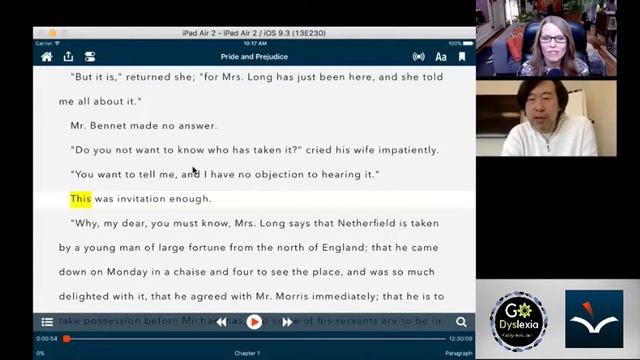Skip forward with the fast-forward button
The height and width of the screenshot is (360, 640).
click(287, 322)
